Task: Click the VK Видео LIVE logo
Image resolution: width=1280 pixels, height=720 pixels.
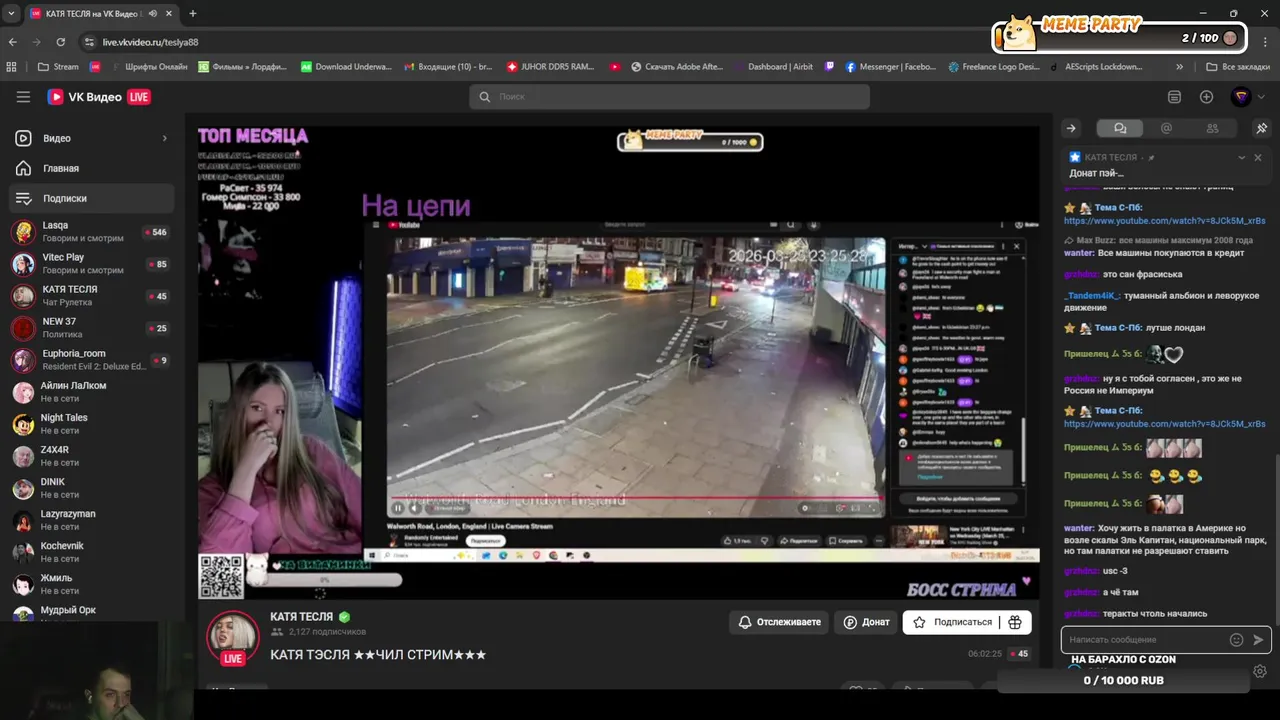Action: point(99,97)
